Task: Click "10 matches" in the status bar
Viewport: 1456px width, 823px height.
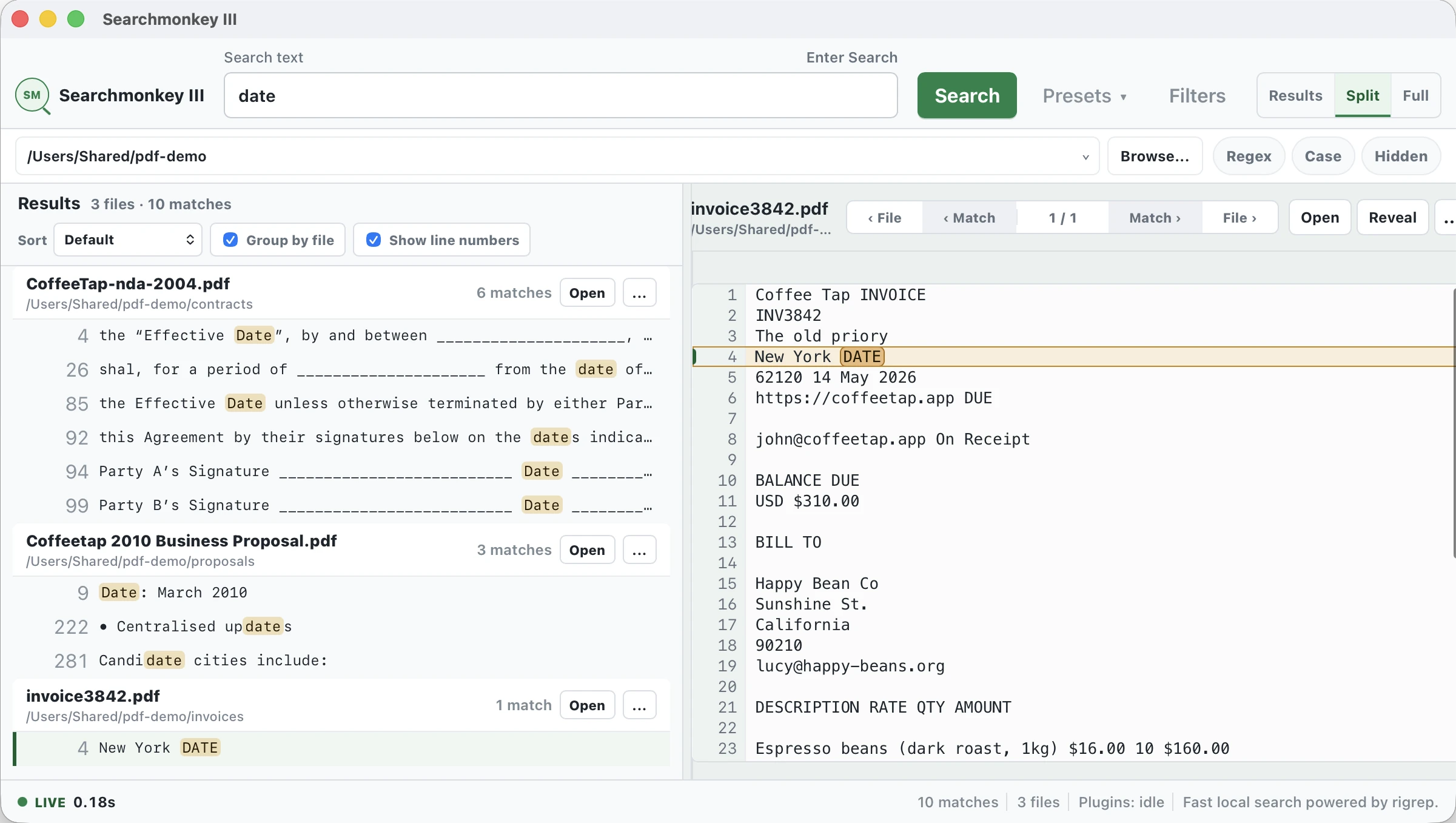Action: pyautogui.click(x=958, y=802)
